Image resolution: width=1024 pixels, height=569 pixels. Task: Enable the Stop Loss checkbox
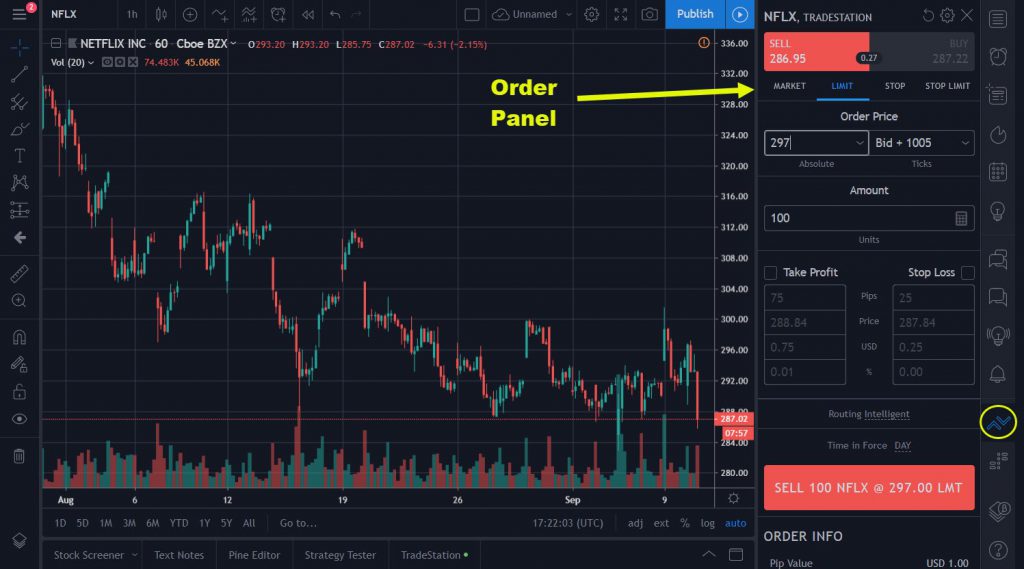click(x=967, y=273)
